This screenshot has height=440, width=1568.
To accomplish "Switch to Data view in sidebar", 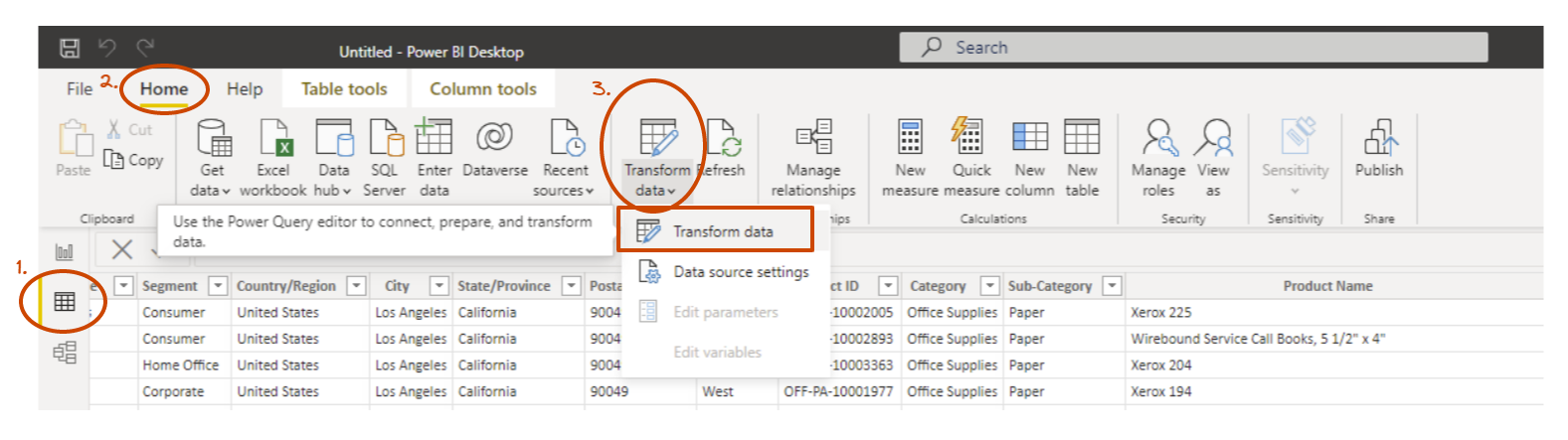I will pos(65,302).
